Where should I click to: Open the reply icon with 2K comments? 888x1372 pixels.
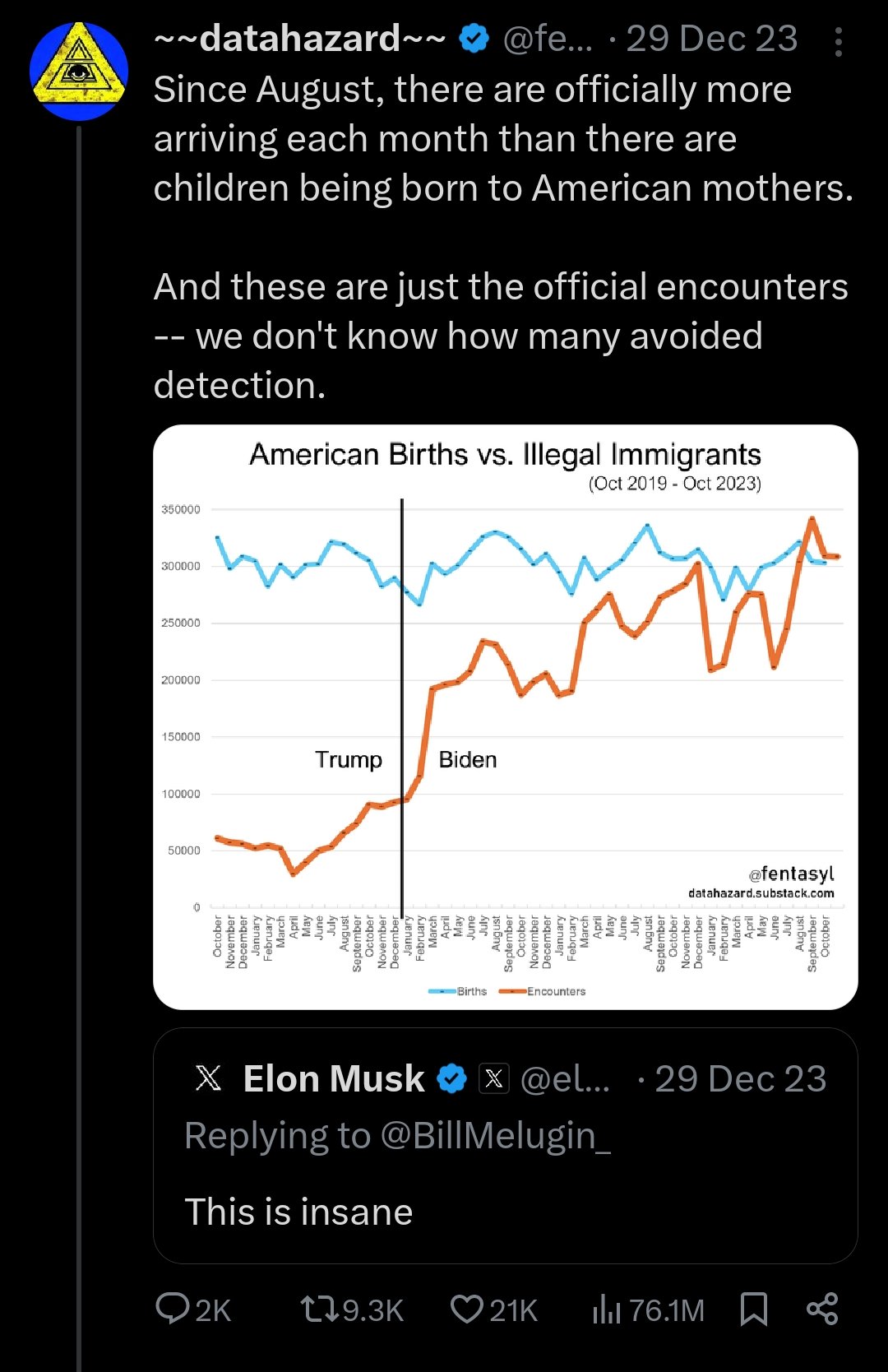[193, 1309]
